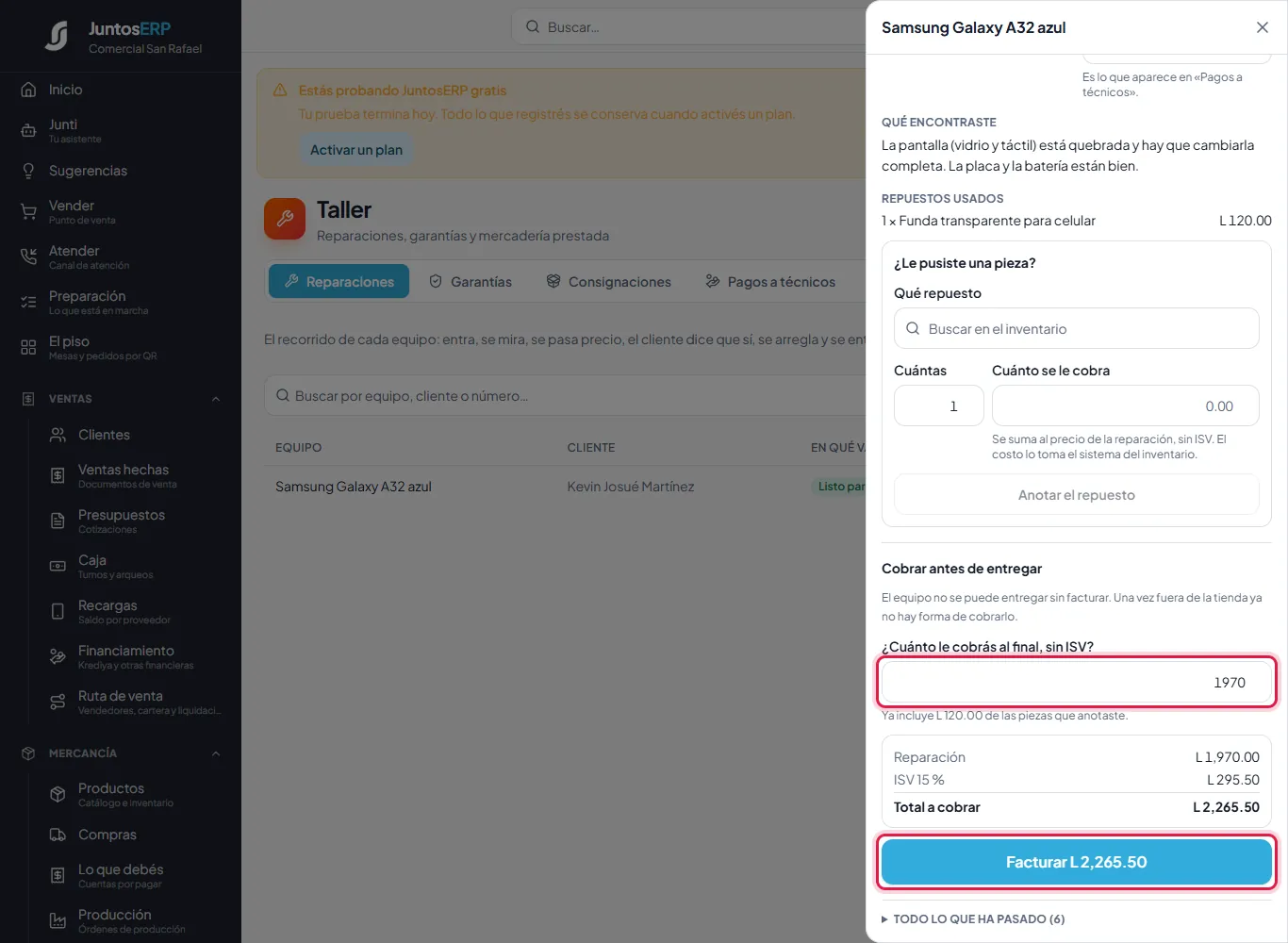Open the Junti assistant robot icon
Image resolution: width=1288 pixels, height=943 pixels.
(28, 131)
